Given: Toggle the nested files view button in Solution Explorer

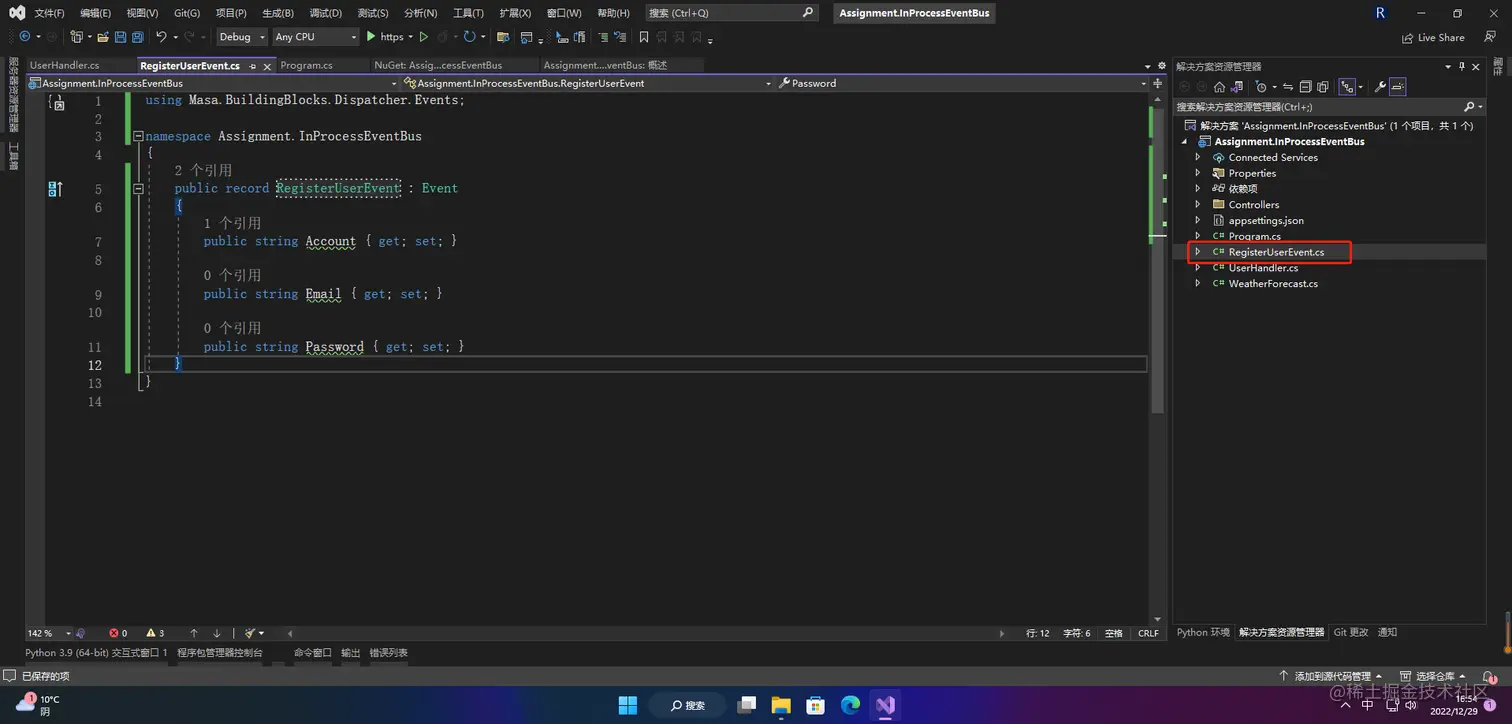Looking at the screenshot, I should pos(1347,87).
